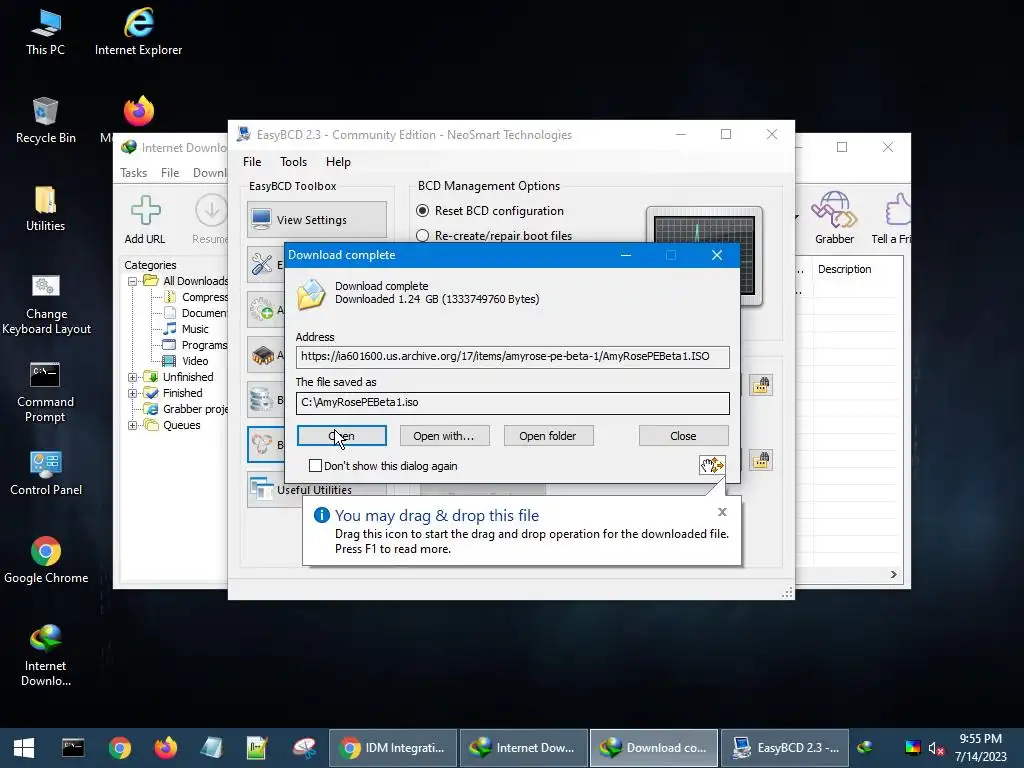Click the lower binoculars browse icon in EasyBCD
Screen dimensions: 1024x768
pos(761,460)
